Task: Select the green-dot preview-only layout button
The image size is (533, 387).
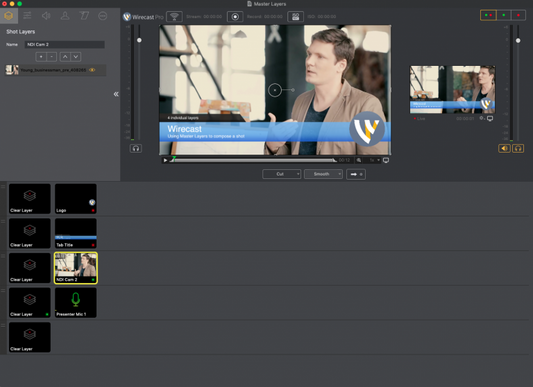Action: 504,15
